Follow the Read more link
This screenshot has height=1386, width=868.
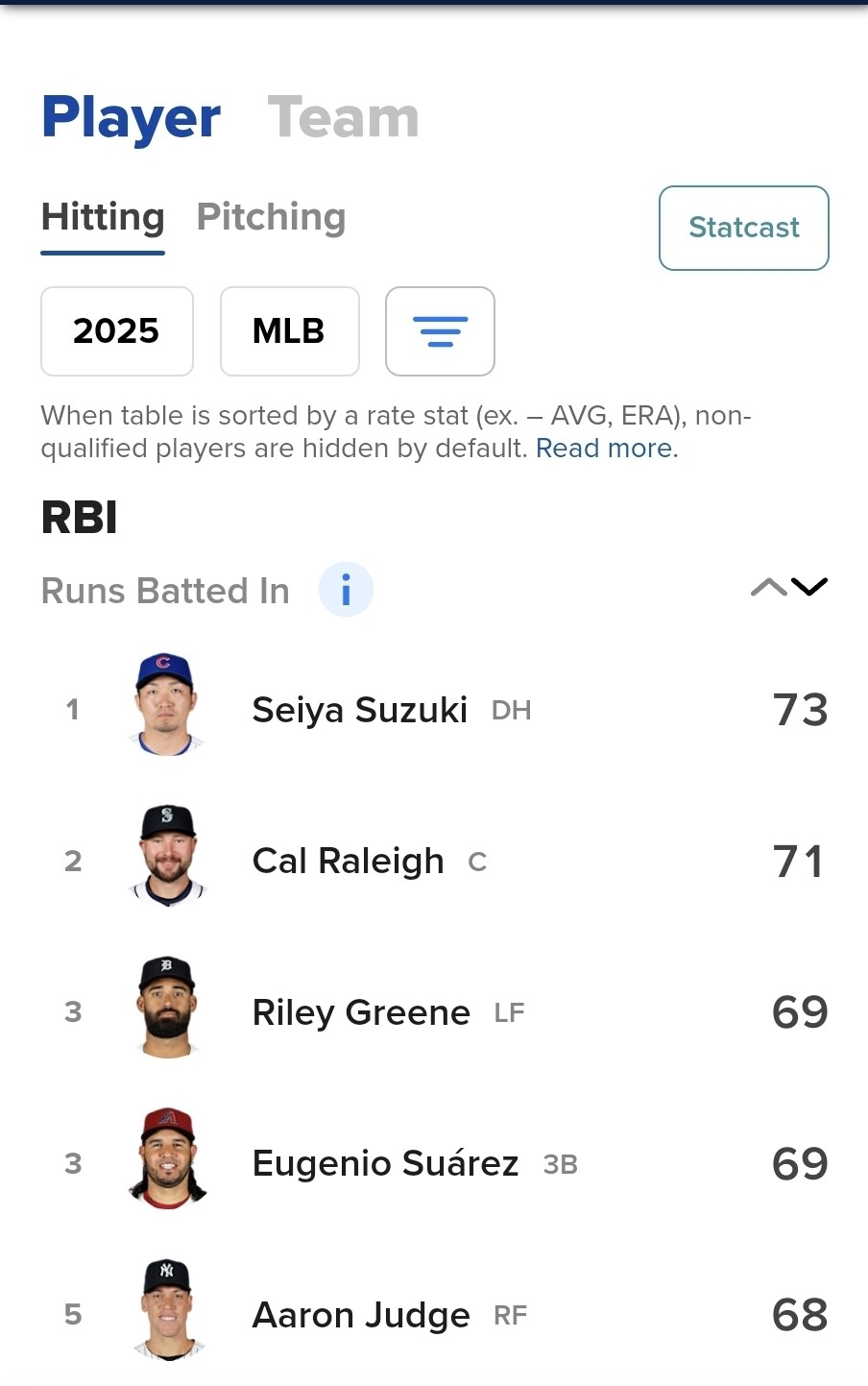pos(606,449)
